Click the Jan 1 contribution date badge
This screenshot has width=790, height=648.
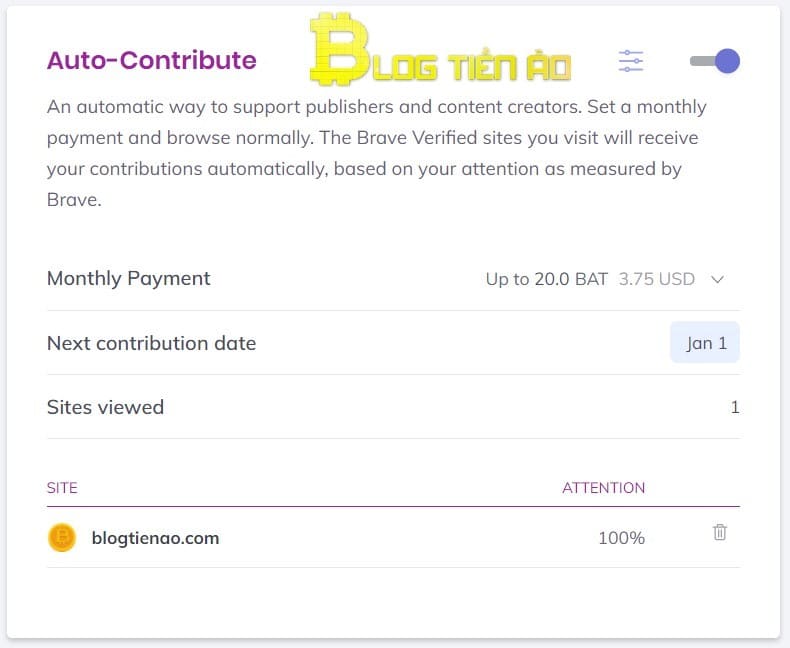click(x=705, y=343)
